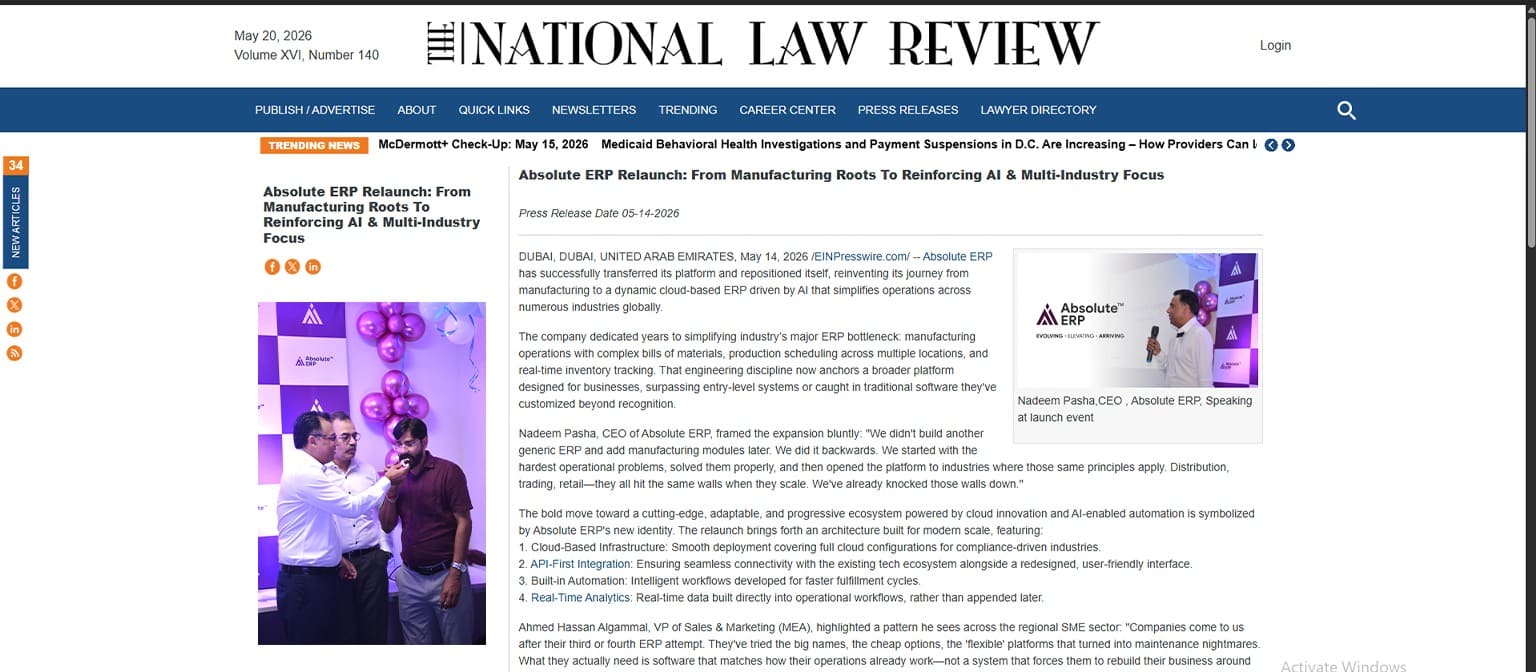This screenshot has width=1536, height=672.
Task: Click '1. Cloud-Based Infrastructure' list line
Action: [809, 547]
